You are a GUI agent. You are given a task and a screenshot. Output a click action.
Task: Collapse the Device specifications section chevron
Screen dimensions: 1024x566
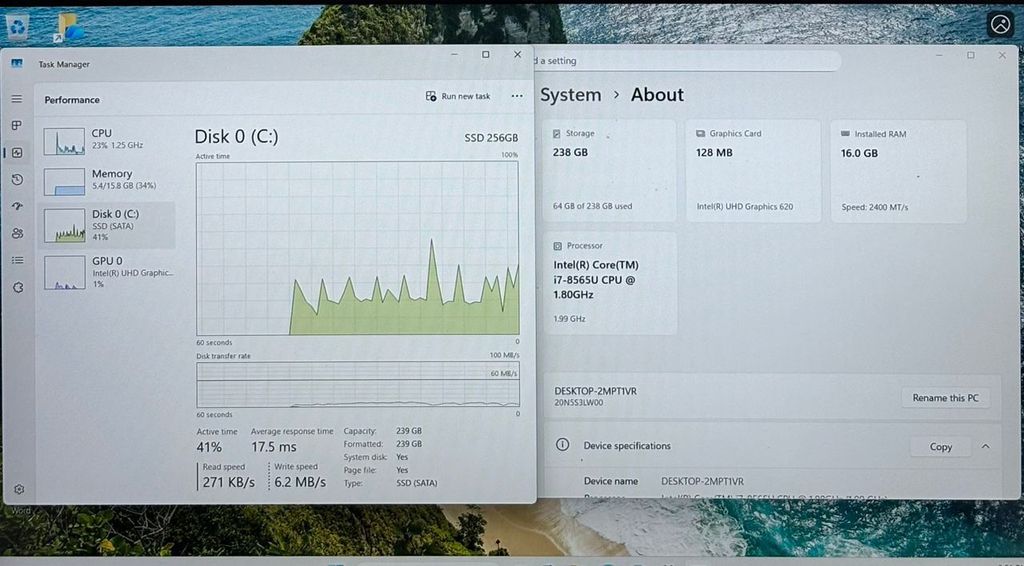click(985, 447)
